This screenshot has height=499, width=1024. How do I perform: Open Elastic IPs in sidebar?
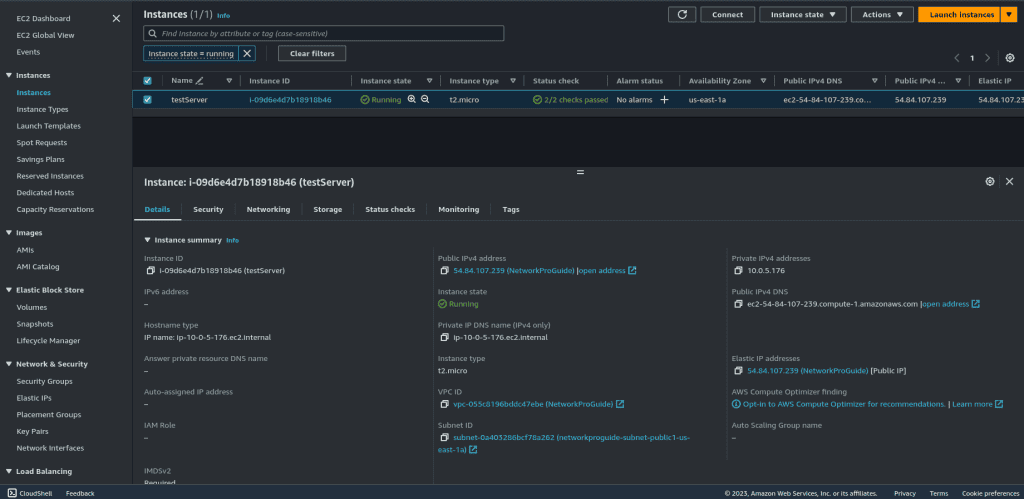[34, 398]
